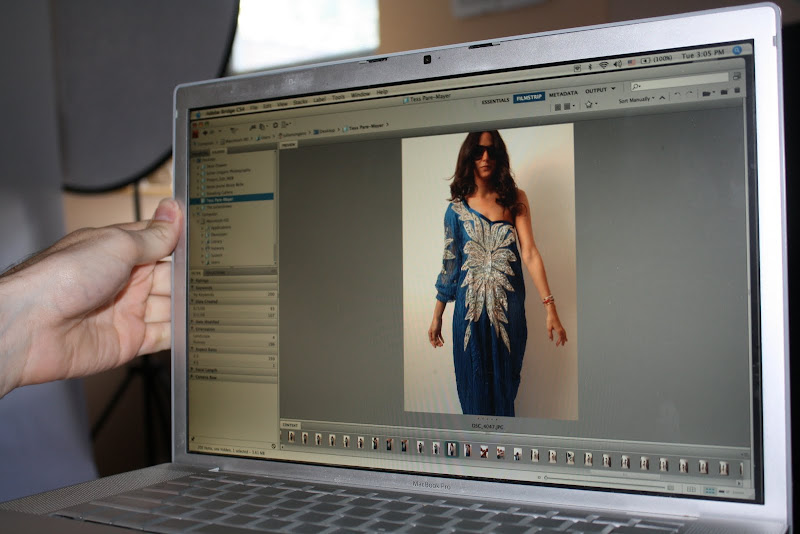This screenshot has height=534, width=800.
Task: Open the View menu
Action: click(x=283, y=104)
